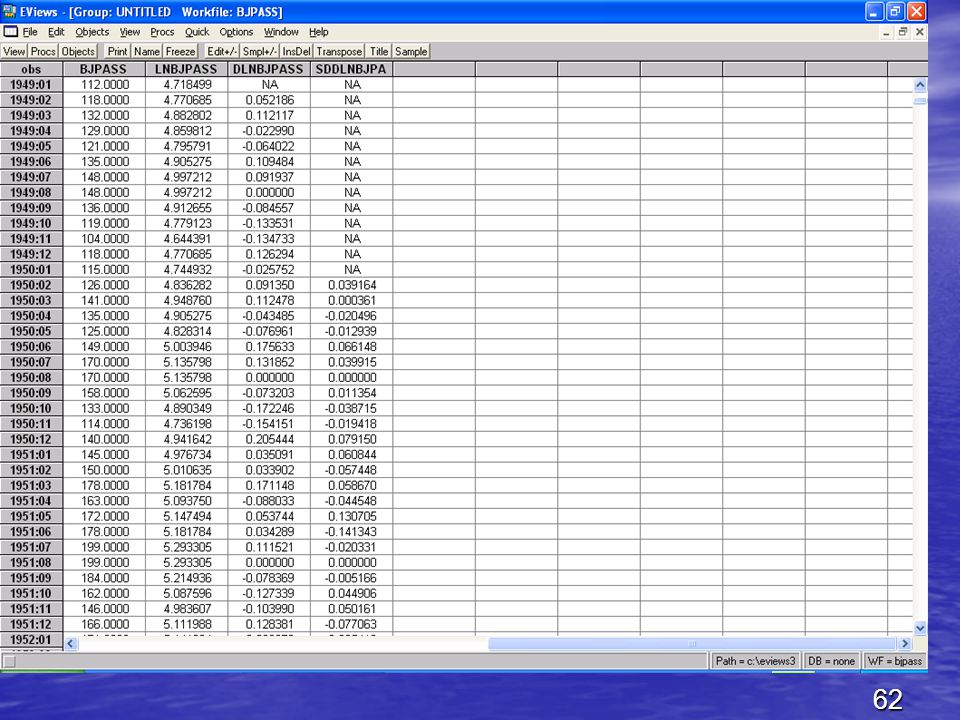The height and width of the screenshot is (720, 960).
Task: Click cell value 0.205444
Action: point(269,440)
